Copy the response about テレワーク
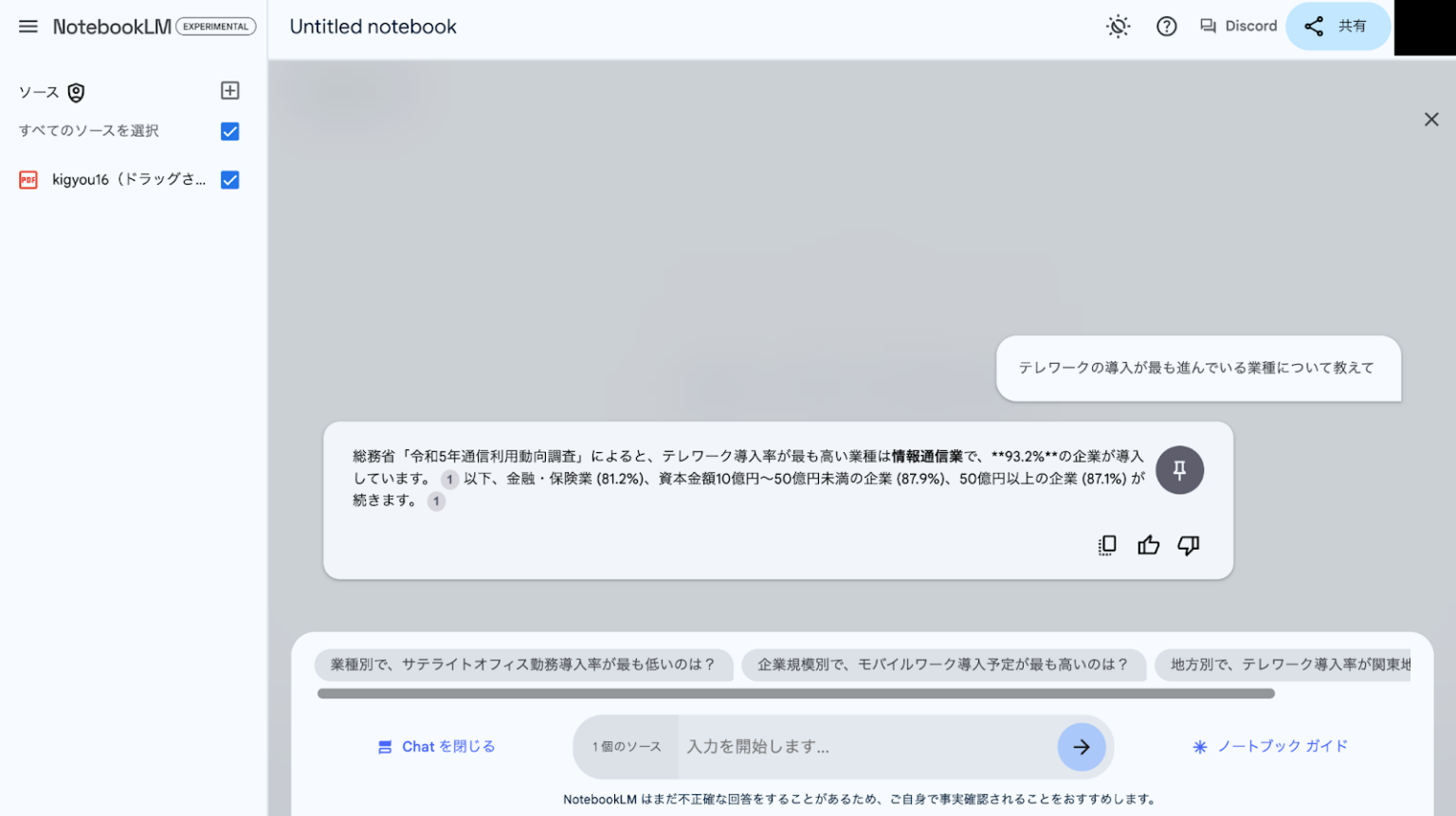This screenshot has height=816, width=1456. (1106, 545)
